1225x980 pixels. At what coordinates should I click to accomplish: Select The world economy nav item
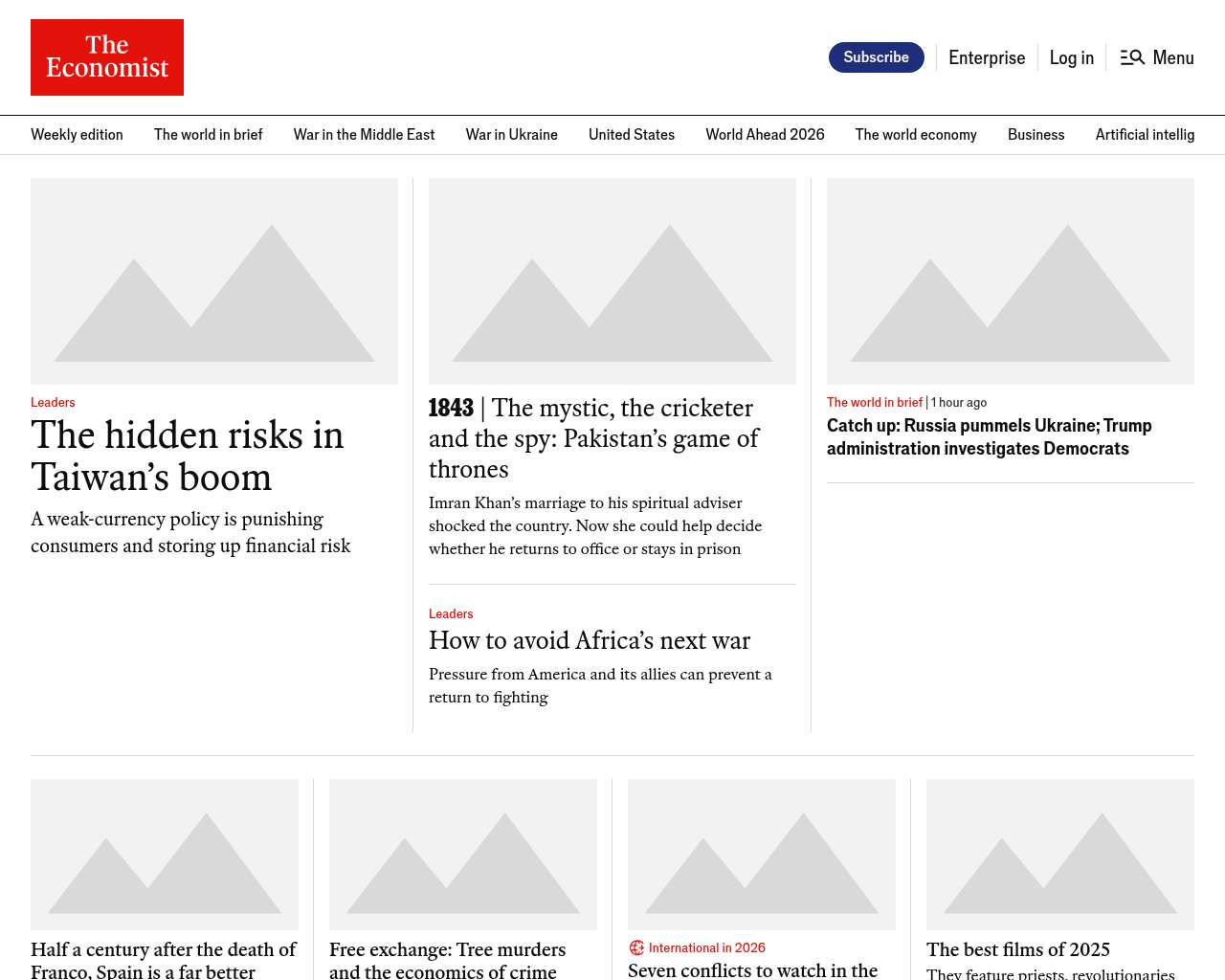tap(915, 135)
